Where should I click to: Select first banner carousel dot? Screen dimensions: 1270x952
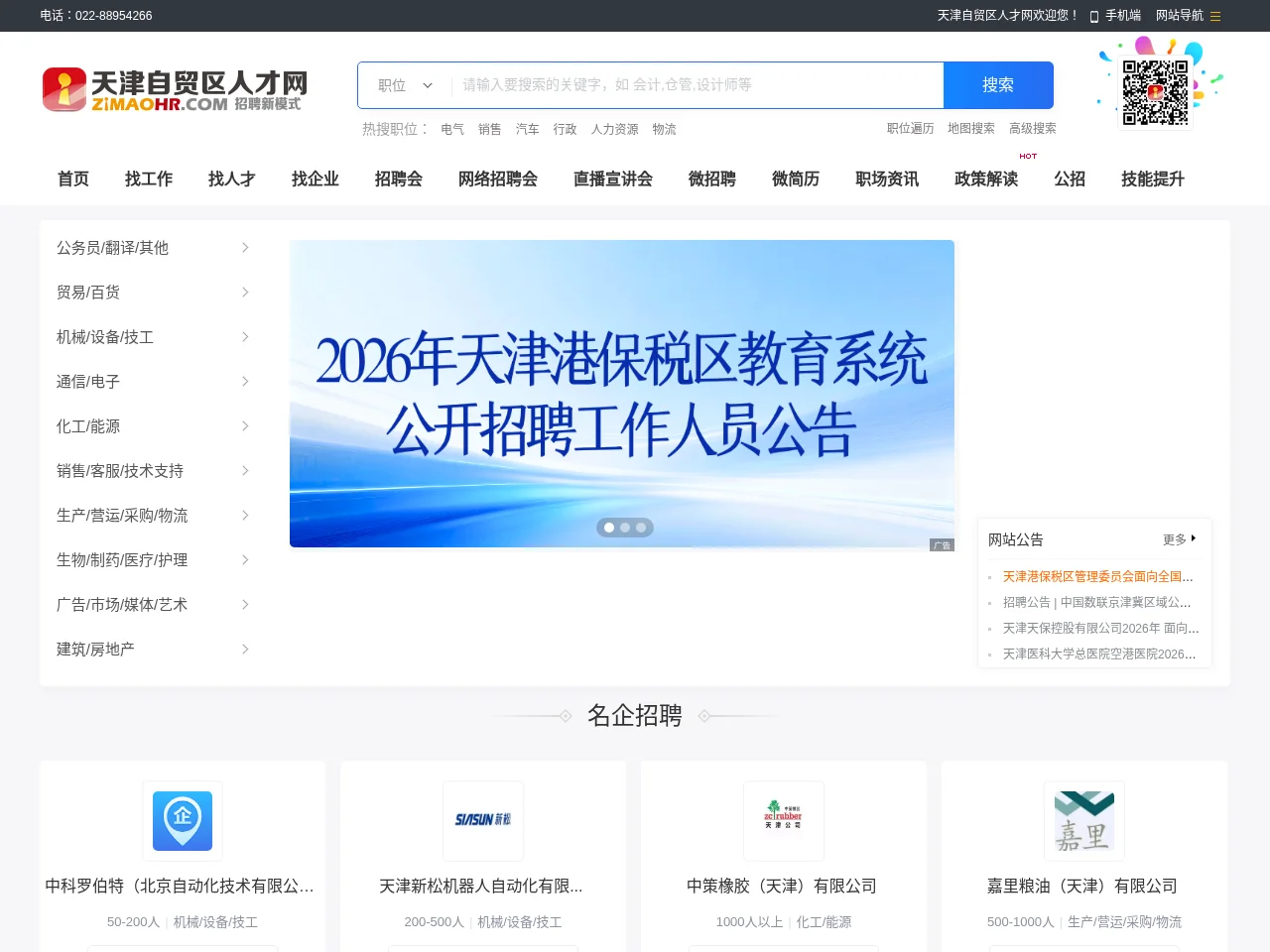click(609, 528)
